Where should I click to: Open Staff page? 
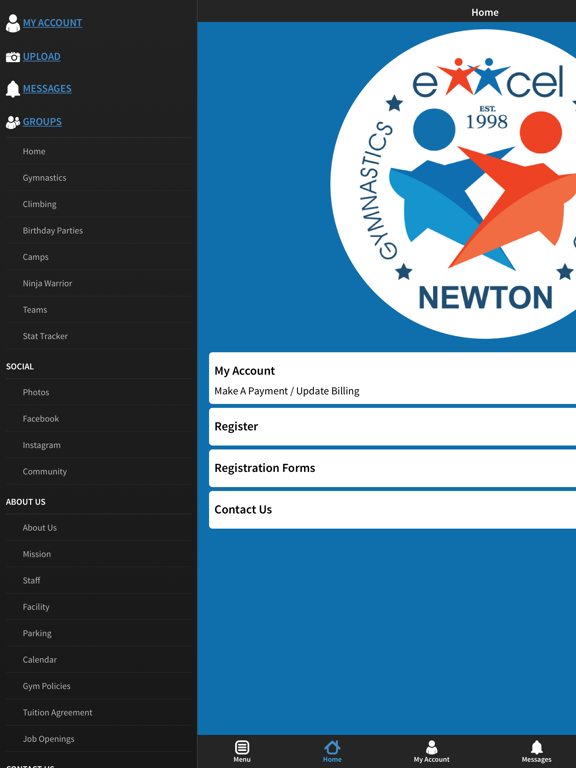click(98, 581)
